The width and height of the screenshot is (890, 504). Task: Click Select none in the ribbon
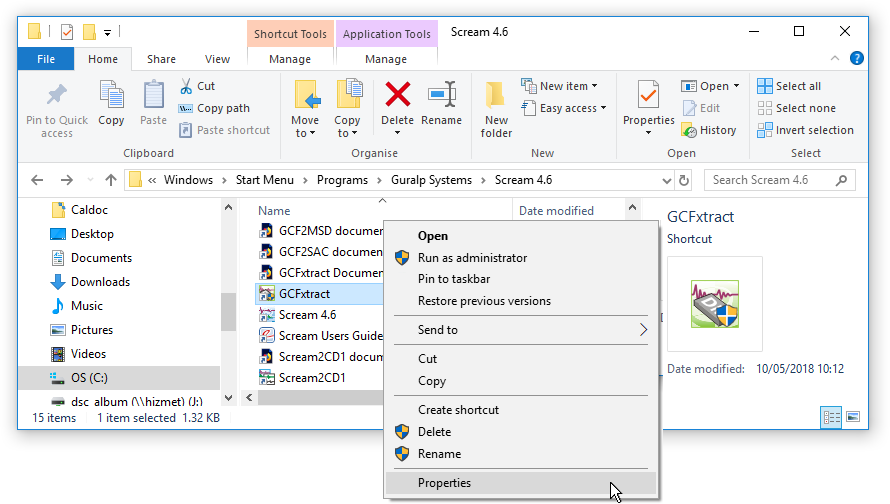(796, 108)
